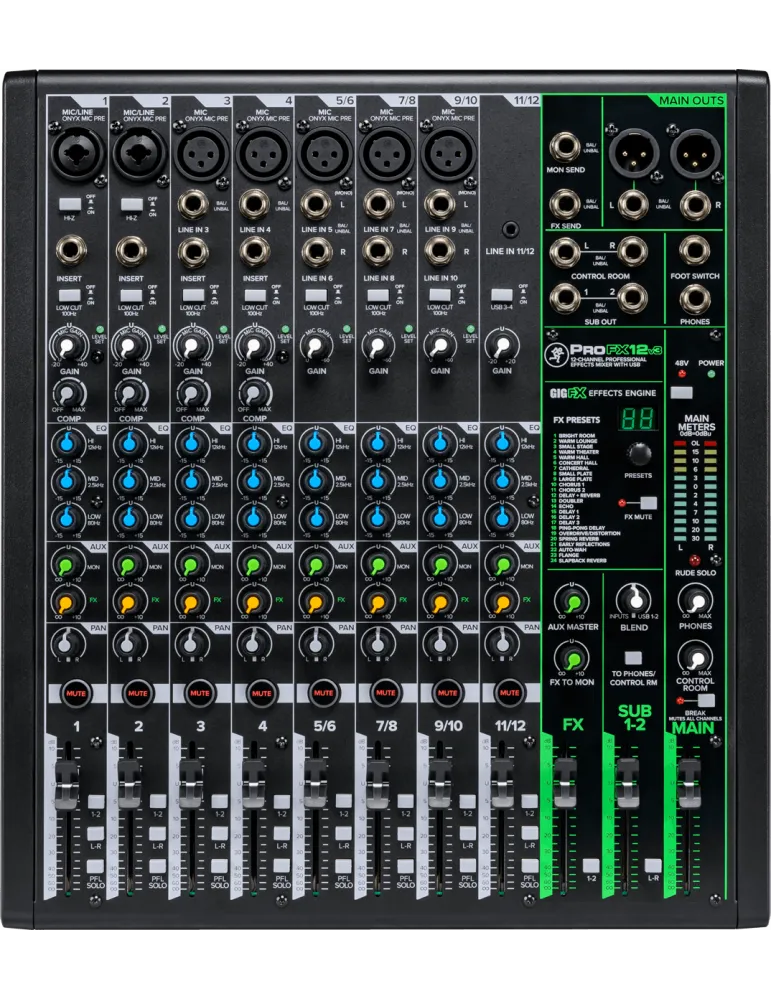Mute channel 5/6
This screenshot has width=771, height=1000.
[323, 693]
